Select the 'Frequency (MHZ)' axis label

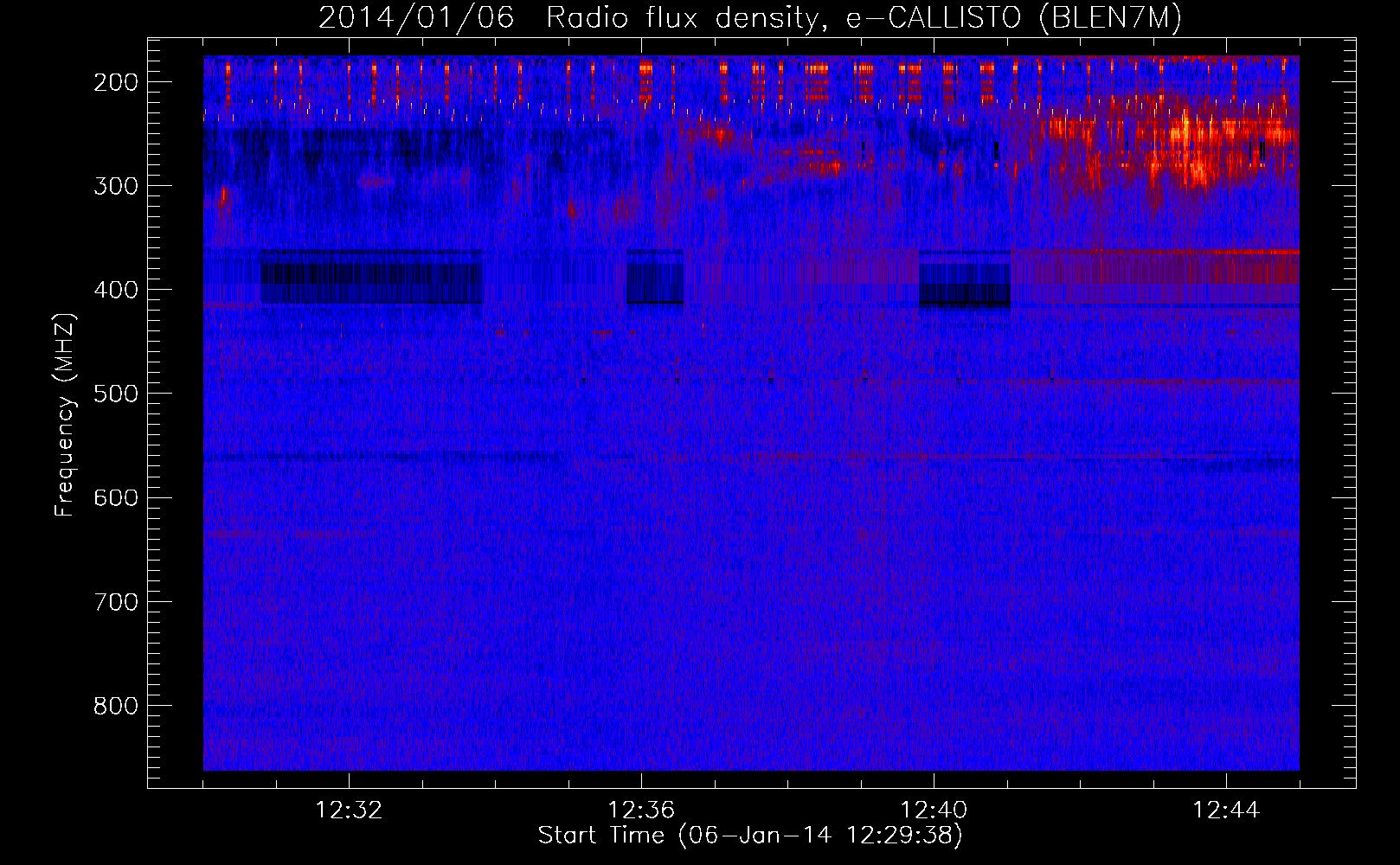[x=65, y=414]
